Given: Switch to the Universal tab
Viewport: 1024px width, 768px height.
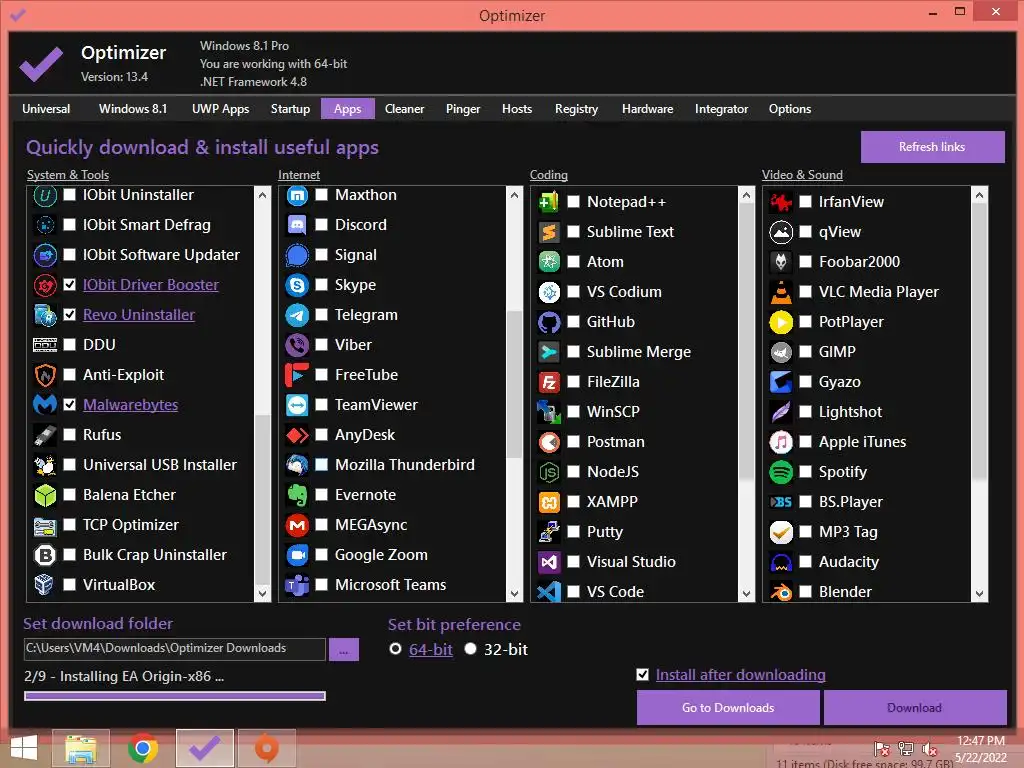Looking at the screenshot, I should (x=46, y=109).
